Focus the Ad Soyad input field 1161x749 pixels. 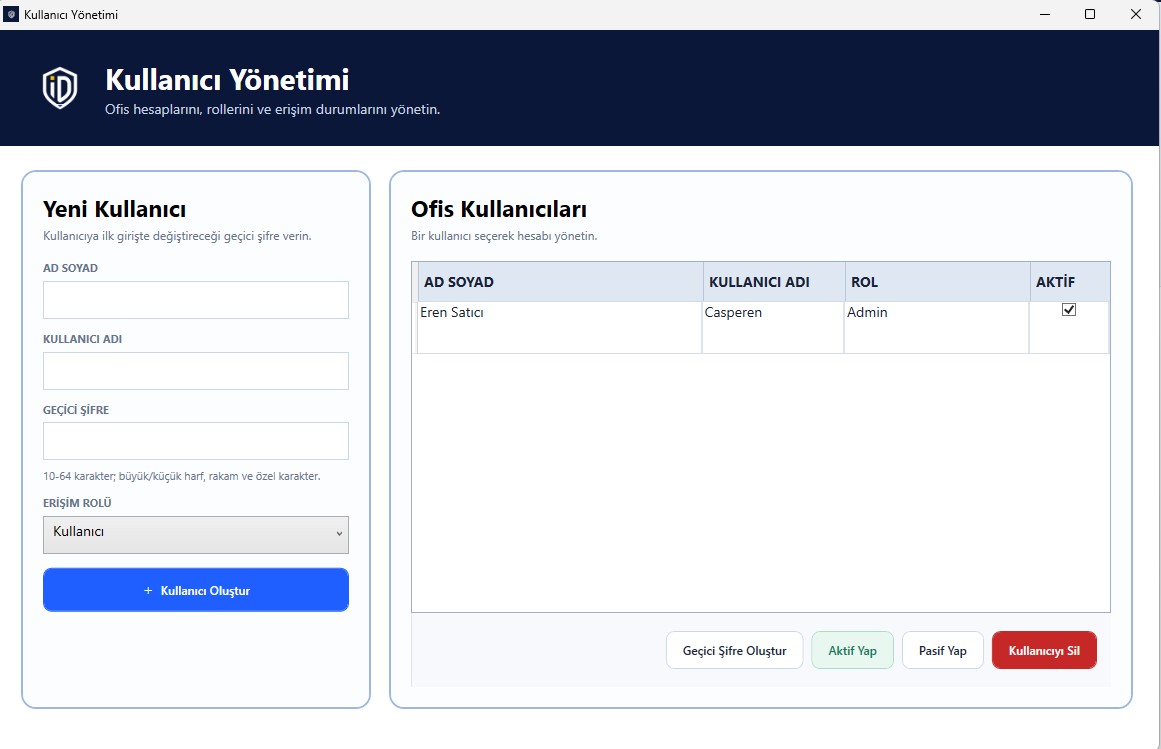pos(195,300)
